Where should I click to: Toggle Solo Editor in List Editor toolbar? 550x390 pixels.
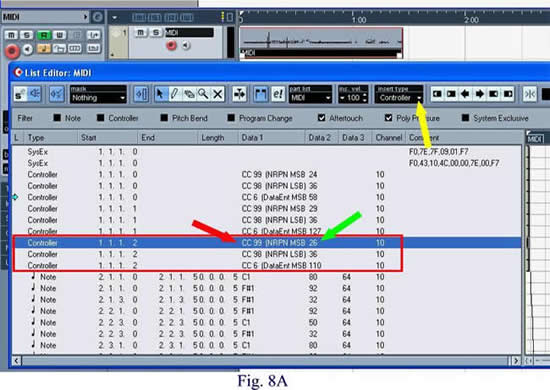coord(20,94)
